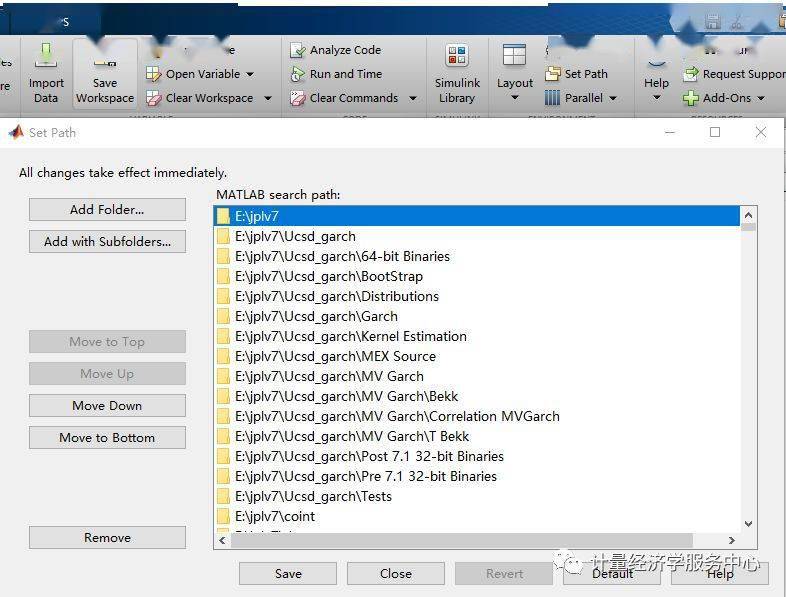Click the Layout icon
Screen dimensions: 786x597
coord(514,55)
